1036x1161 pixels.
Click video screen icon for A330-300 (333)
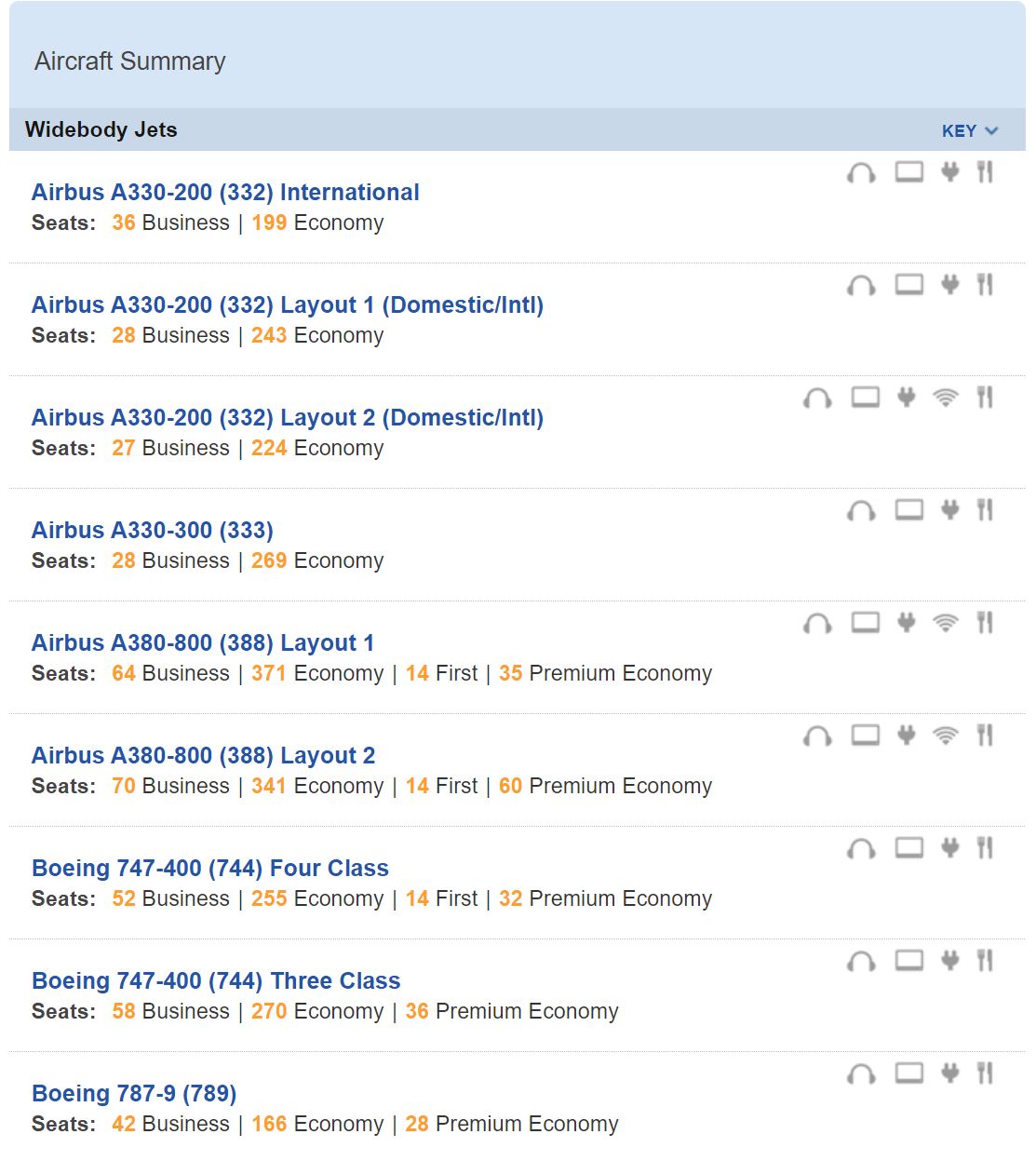tap(909, 510)
